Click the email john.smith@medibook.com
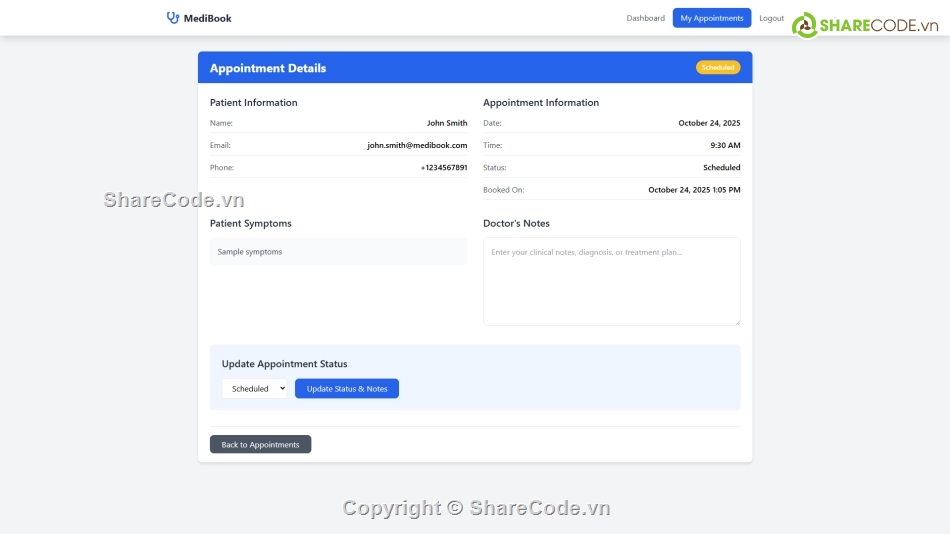The width and height of the screenshot is (950, 534). 417,146
